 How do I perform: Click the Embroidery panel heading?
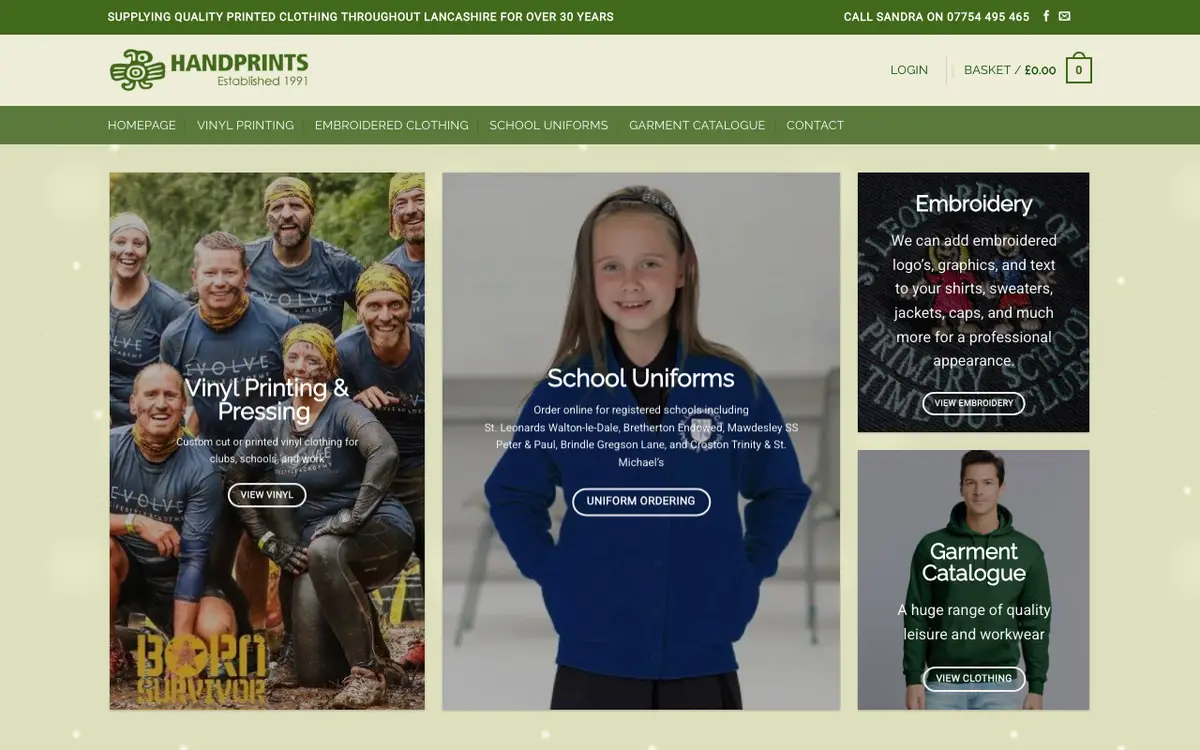973,203
